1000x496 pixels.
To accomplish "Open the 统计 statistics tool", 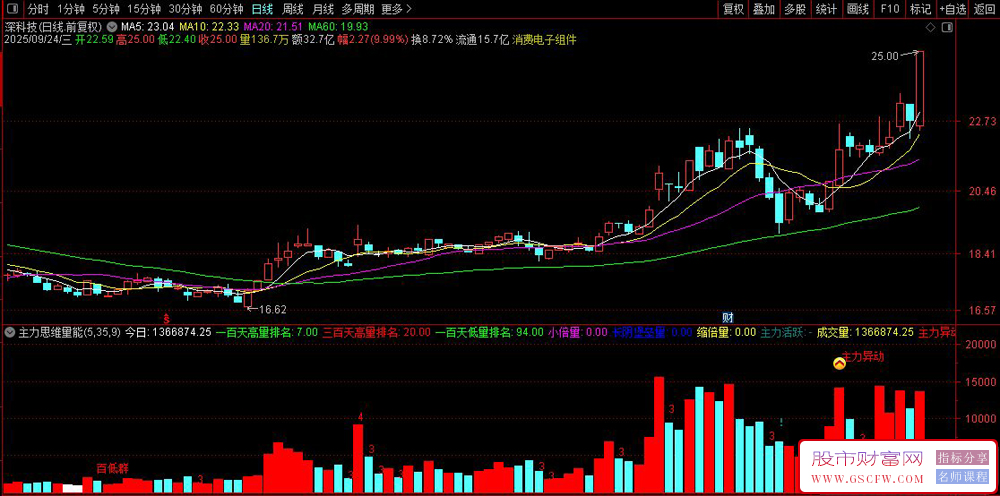I will point(827,9).
